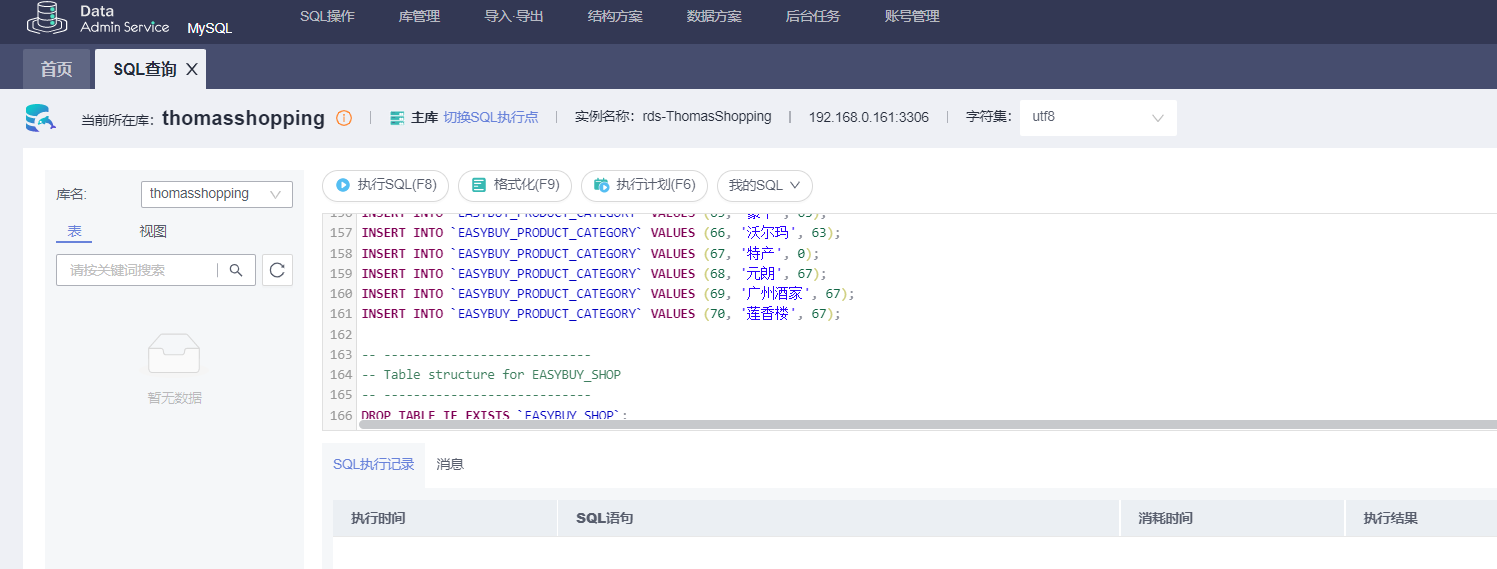1497x569 pixels.
Task: Open the 库名 thomasshopping dropdown
Action: coord(217,194)
